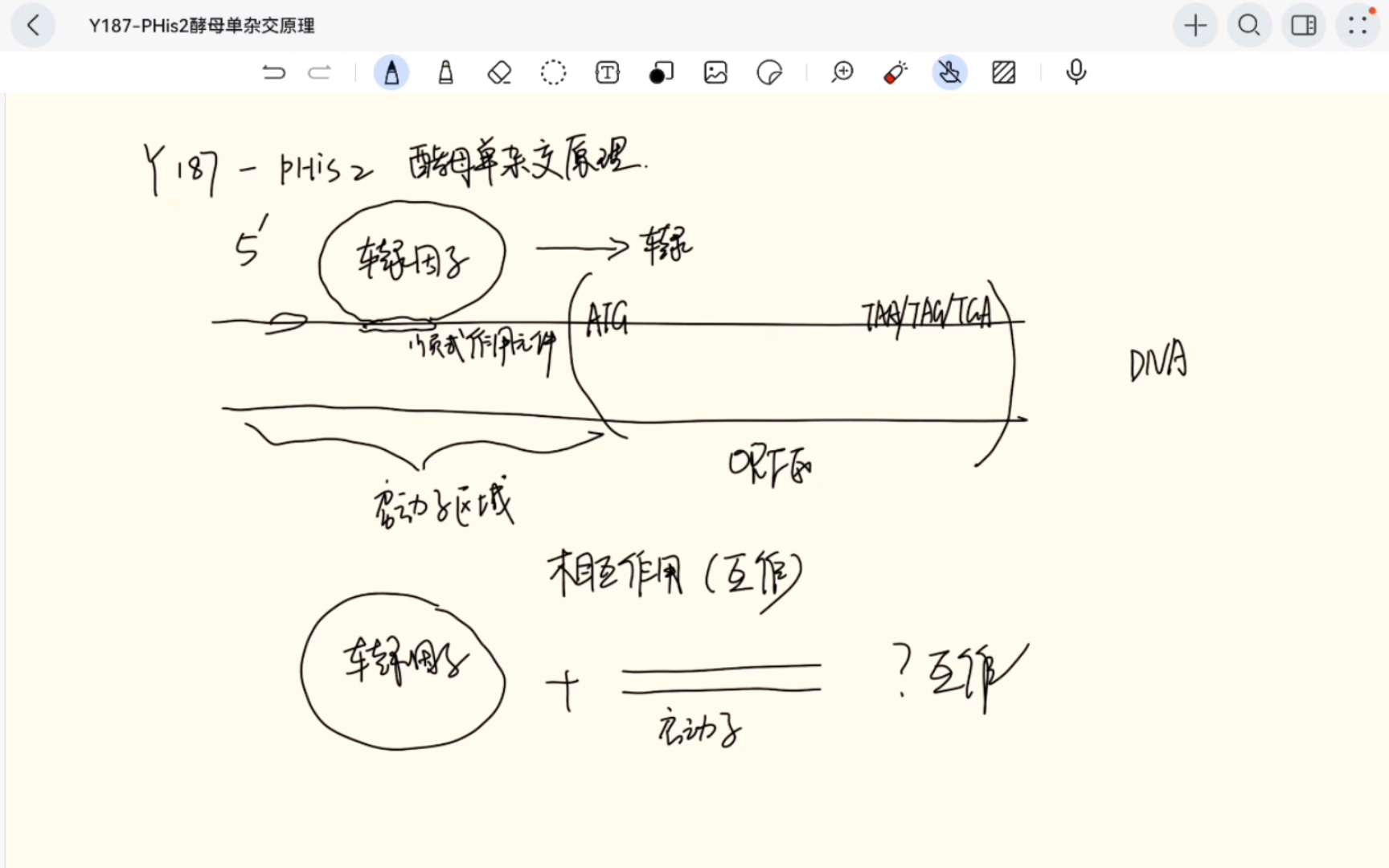Screen dimensions: 1389x868
Task: Select the Highlighter tool
Action: click(x=445, y=72)
